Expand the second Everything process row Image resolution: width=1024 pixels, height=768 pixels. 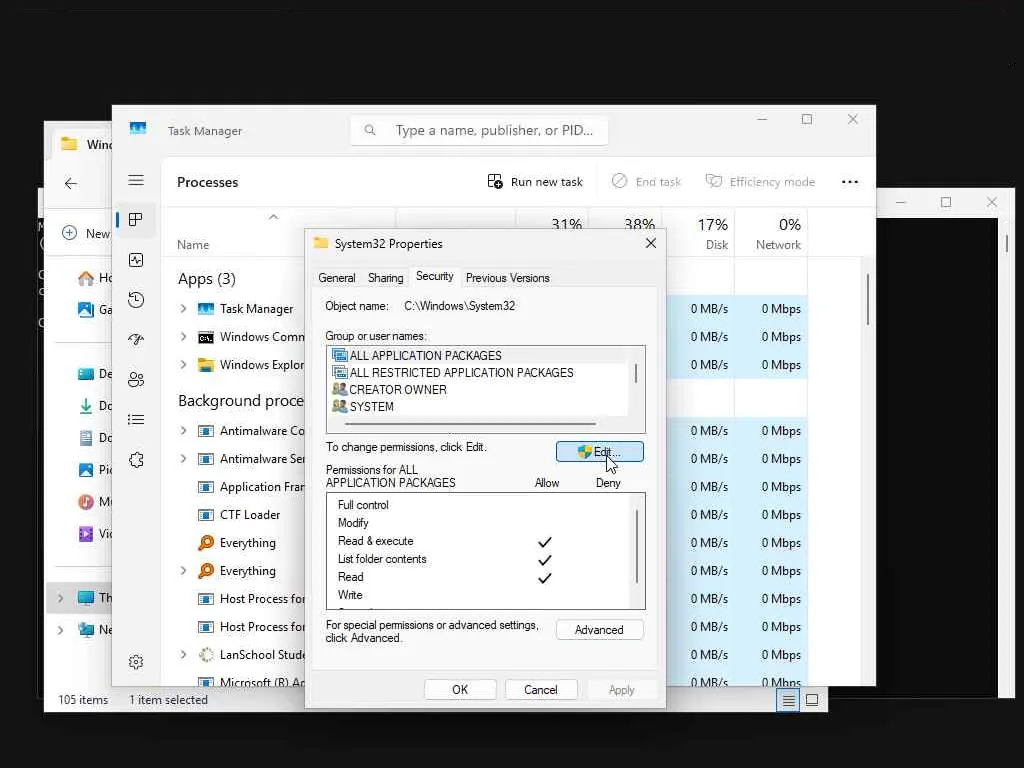(184, 571)
